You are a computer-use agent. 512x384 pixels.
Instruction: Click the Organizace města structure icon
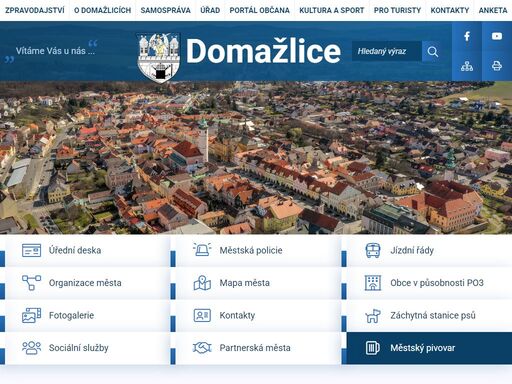(x=31, y=283)
